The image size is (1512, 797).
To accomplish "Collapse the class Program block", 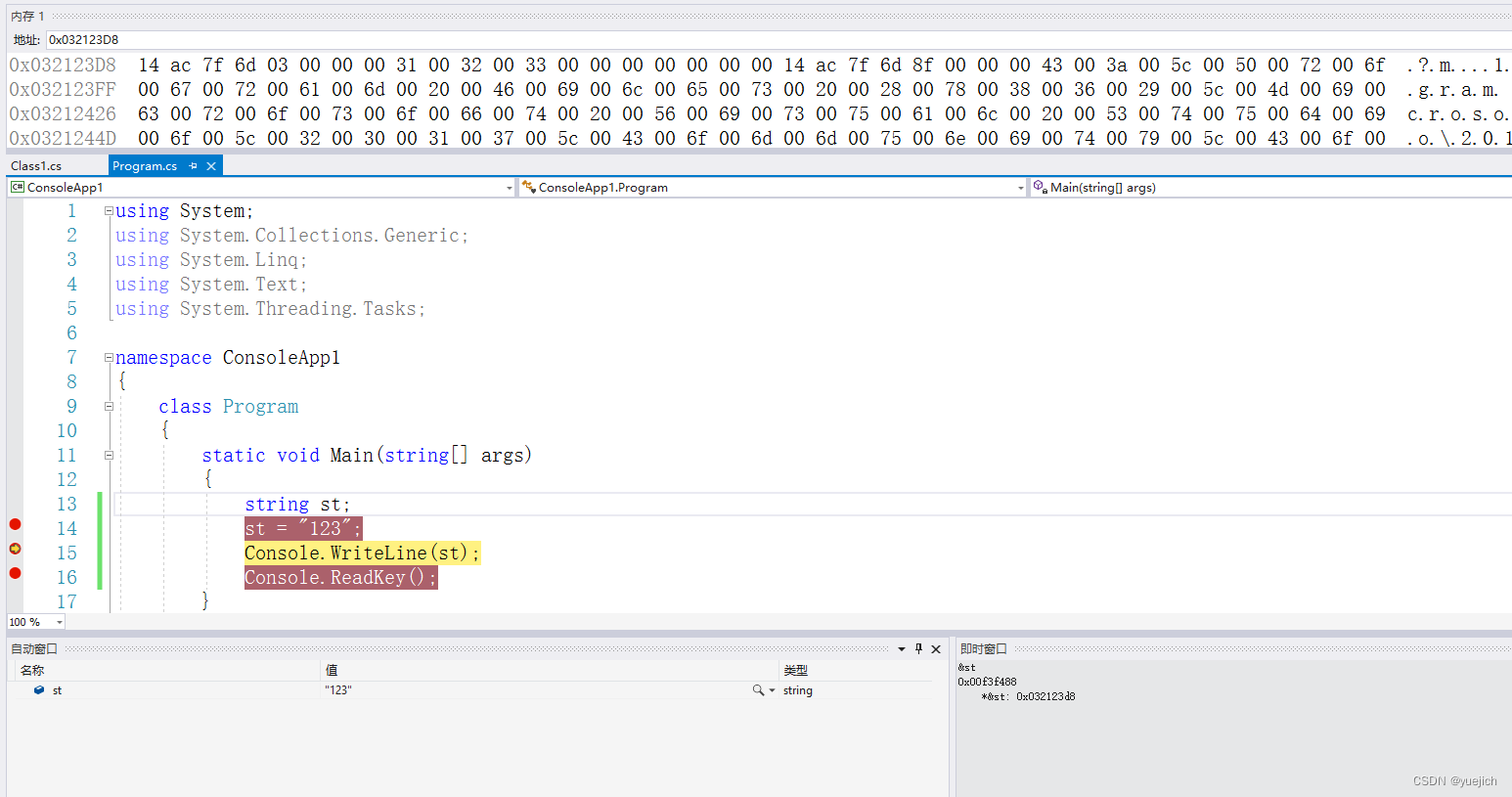I will click(109, 407).
